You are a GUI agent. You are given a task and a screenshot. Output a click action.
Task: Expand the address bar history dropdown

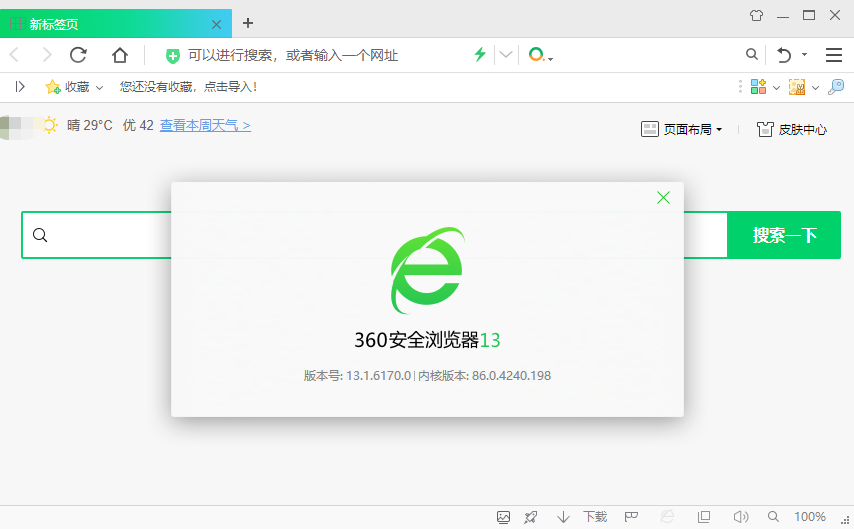coord(506,54)
